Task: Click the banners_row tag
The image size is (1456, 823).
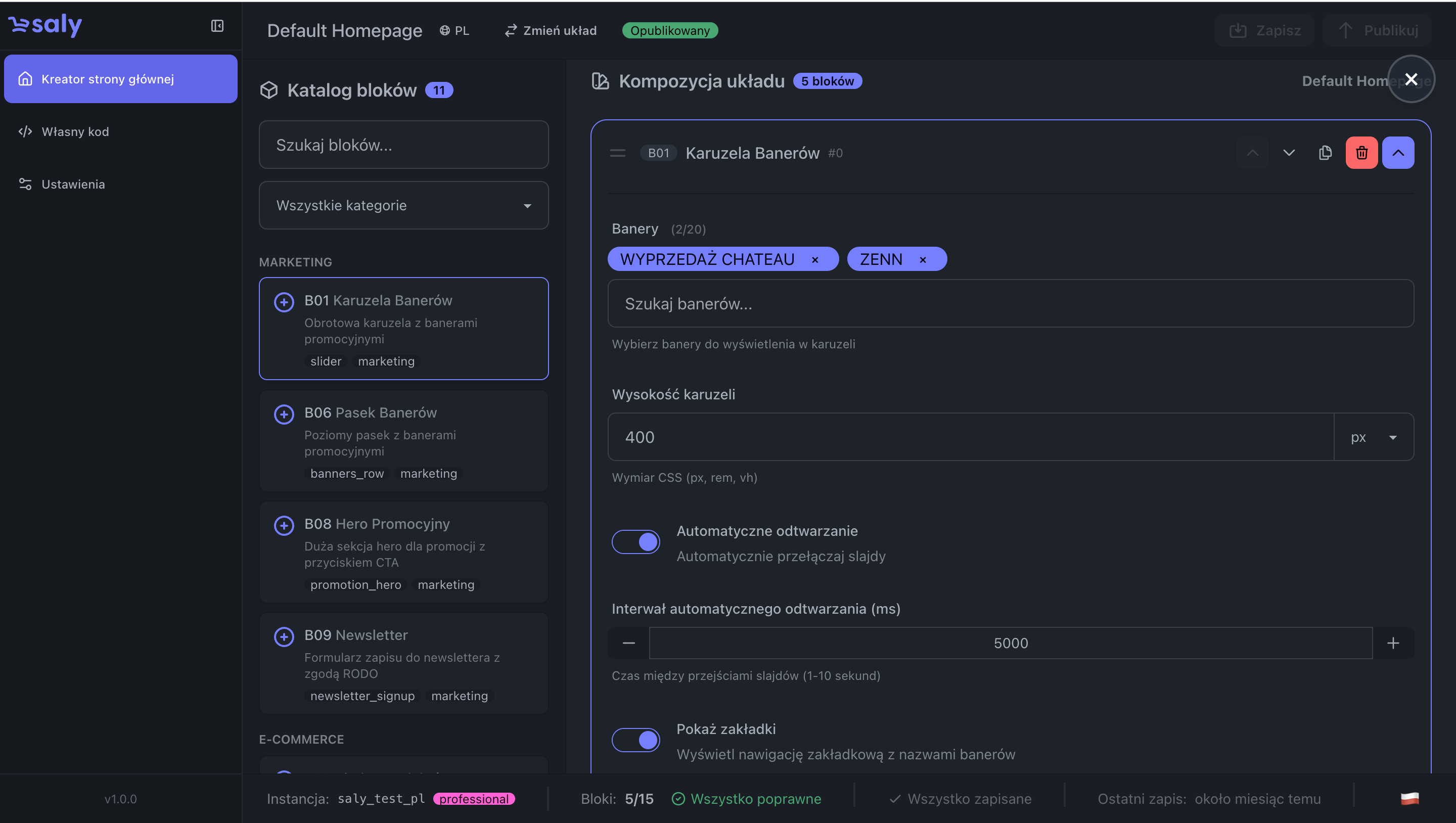Action: coord(347,474)
